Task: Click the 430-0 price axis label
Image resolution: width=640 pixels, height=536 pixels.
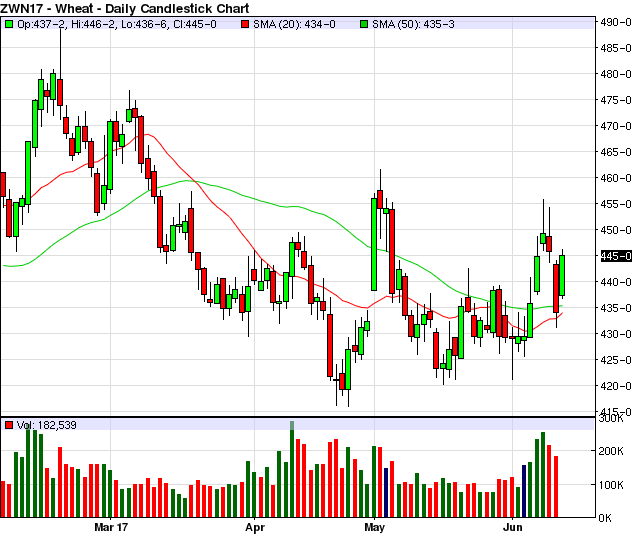Action: coord(616,334)
